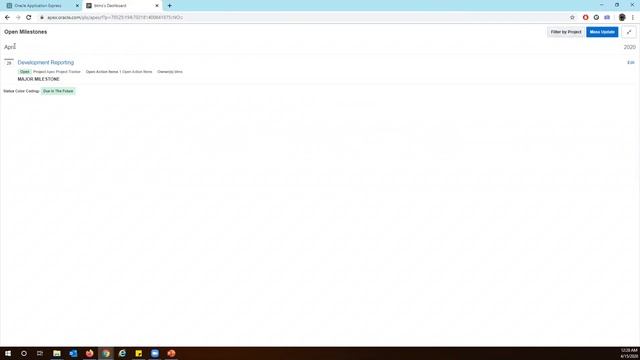
Task: Open File Explorer from taskbar
Action: (57, 353)
